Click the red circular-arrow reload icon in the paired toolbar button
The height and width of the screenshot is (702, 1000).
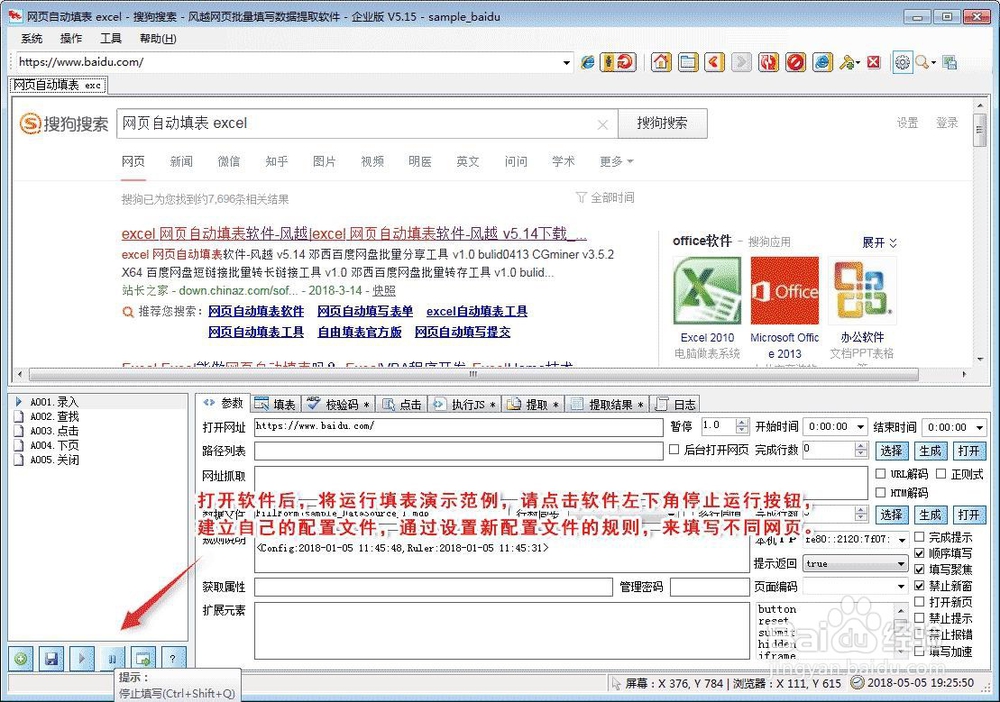(x=626, y=62)
